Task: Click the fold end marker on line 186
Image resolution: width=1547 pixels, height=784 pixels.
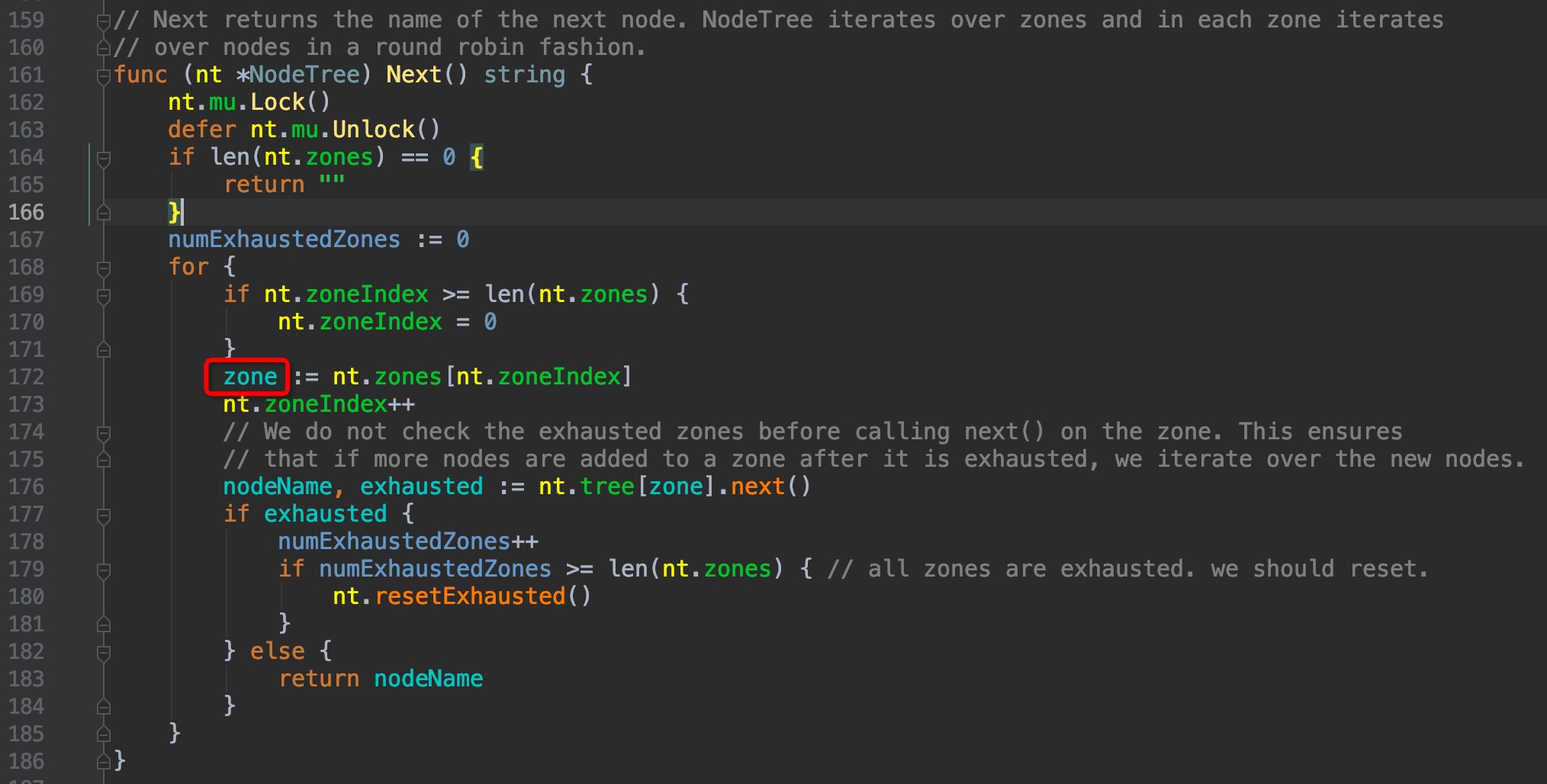Action: pyautogui.click(x=104, y=761)
